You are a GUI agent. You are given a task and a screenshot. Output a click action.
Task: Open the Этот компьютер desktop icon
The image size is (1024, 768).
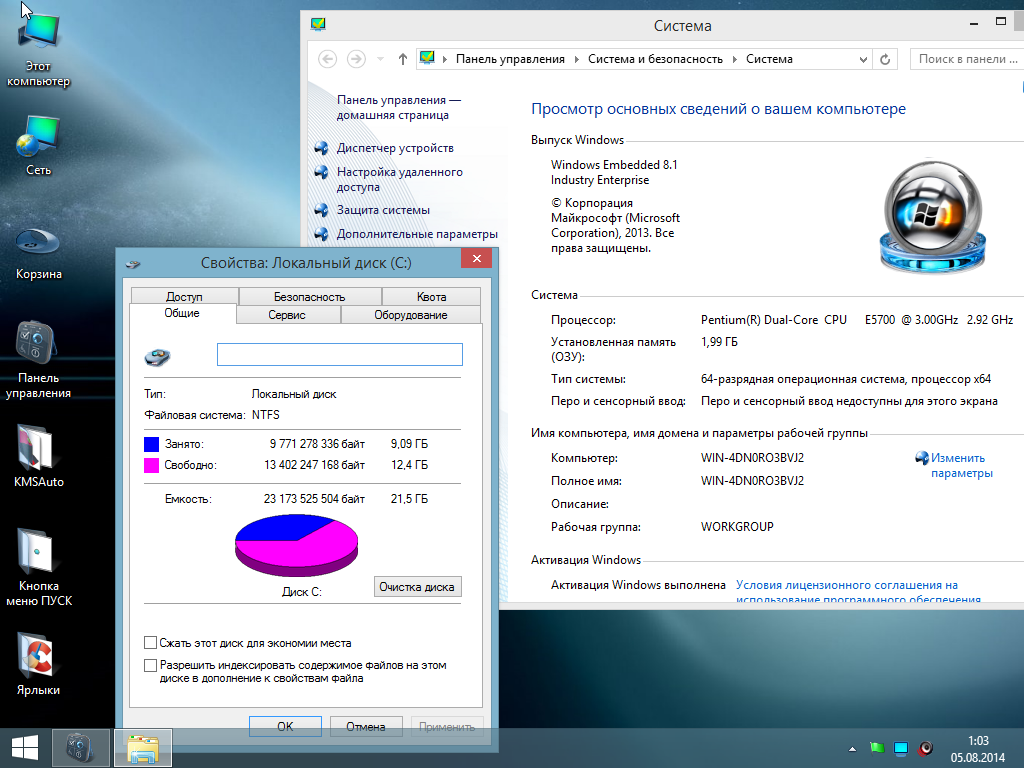click(38, 49)
